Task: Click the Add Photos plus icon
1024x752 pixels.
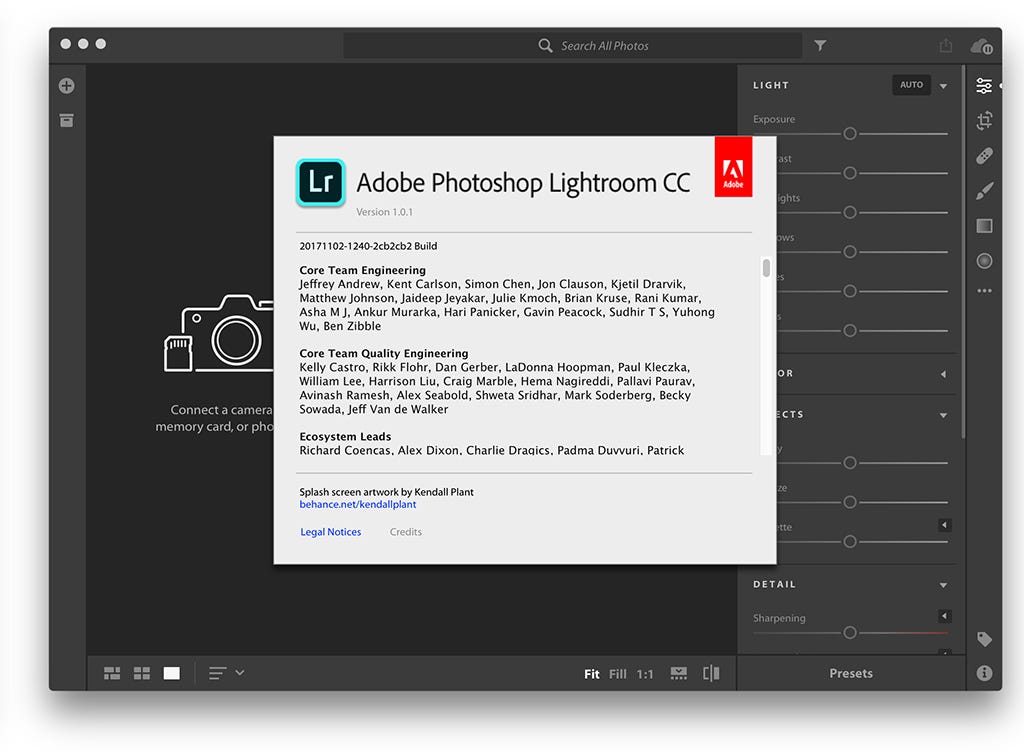Action: 66,86
